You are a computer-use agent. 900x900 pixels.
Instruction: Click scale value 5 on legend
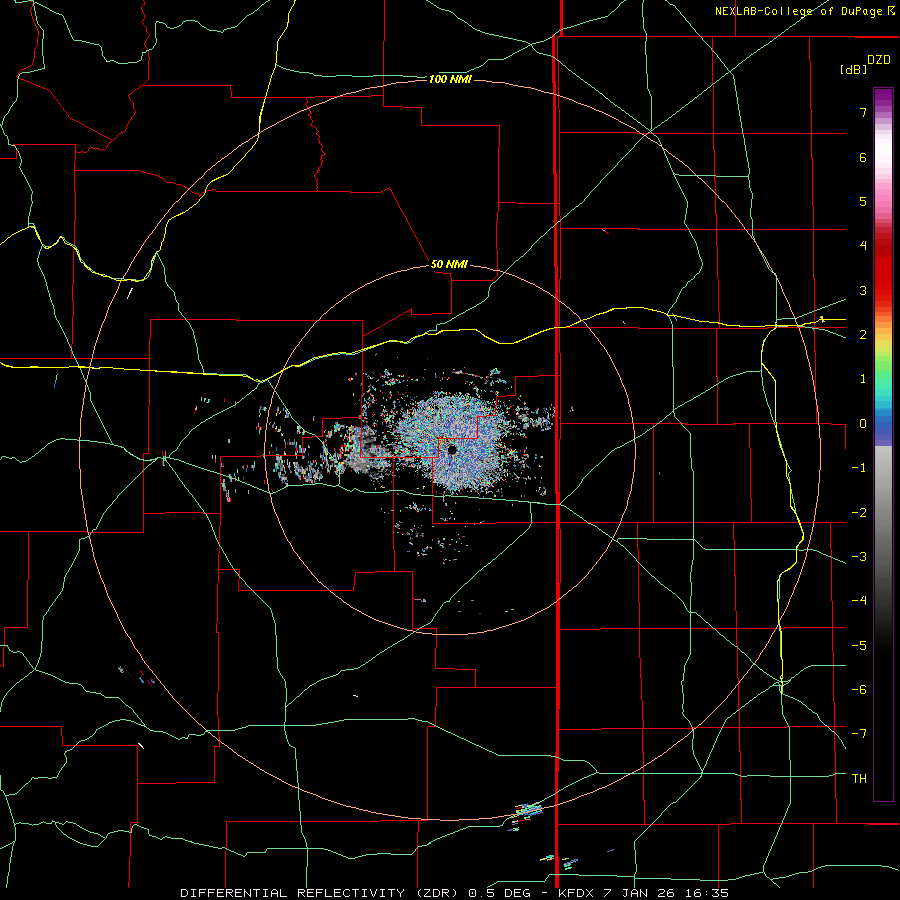click(863, 201)
